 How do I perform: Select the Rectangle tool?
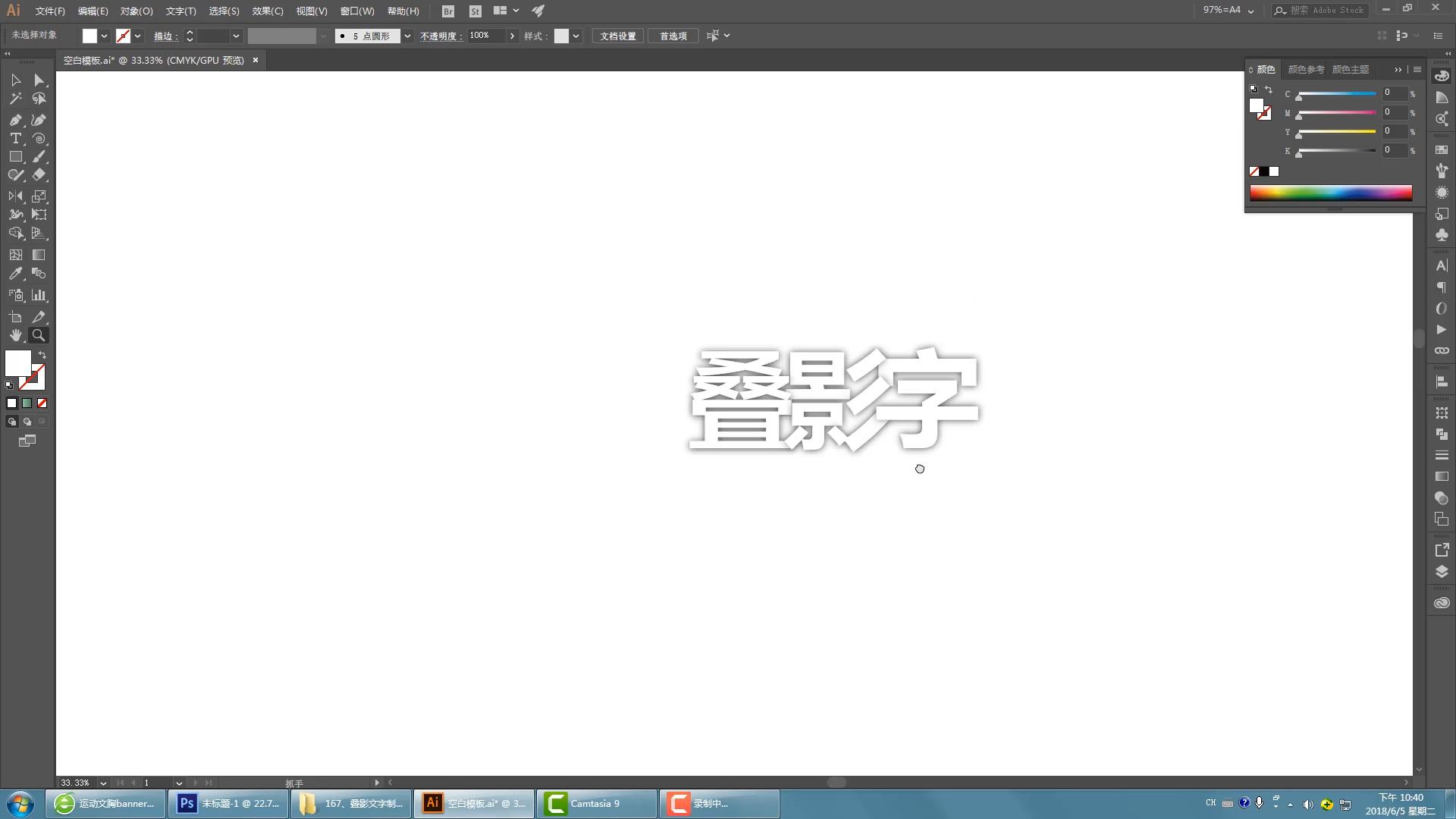(15, 157)
